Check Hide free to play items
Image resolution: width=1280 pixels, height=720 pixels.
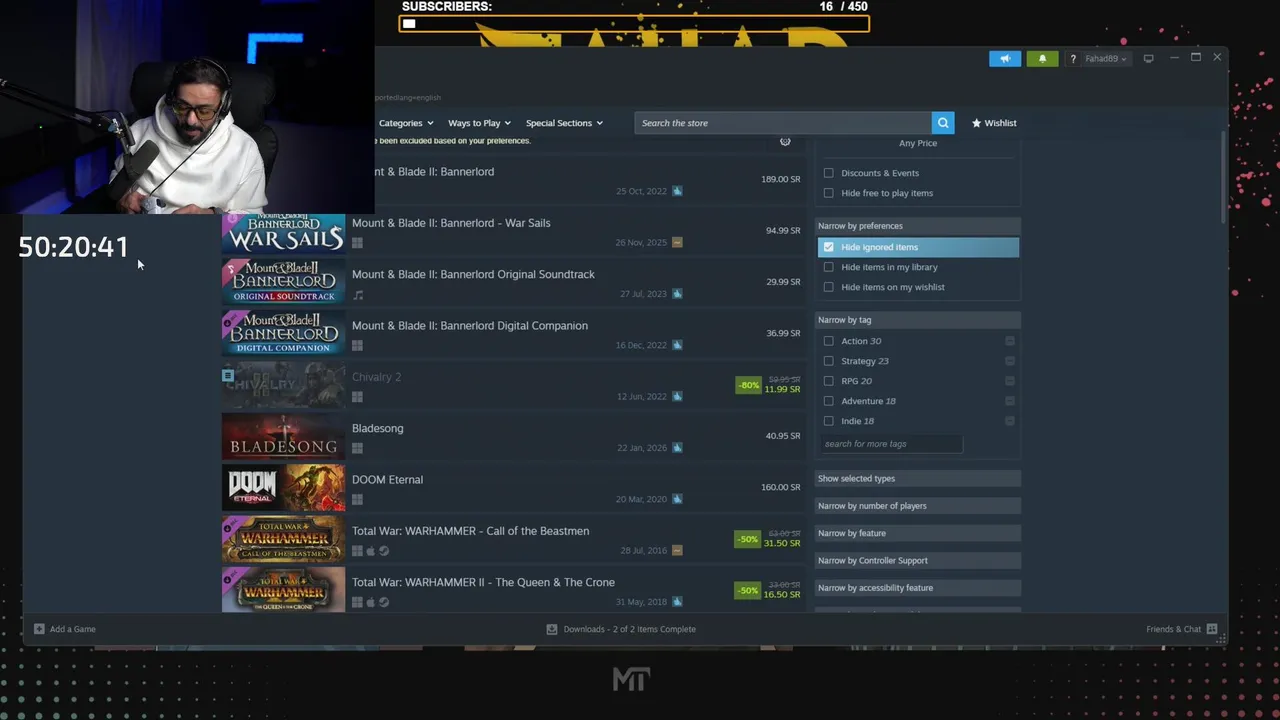pos(828,193)
